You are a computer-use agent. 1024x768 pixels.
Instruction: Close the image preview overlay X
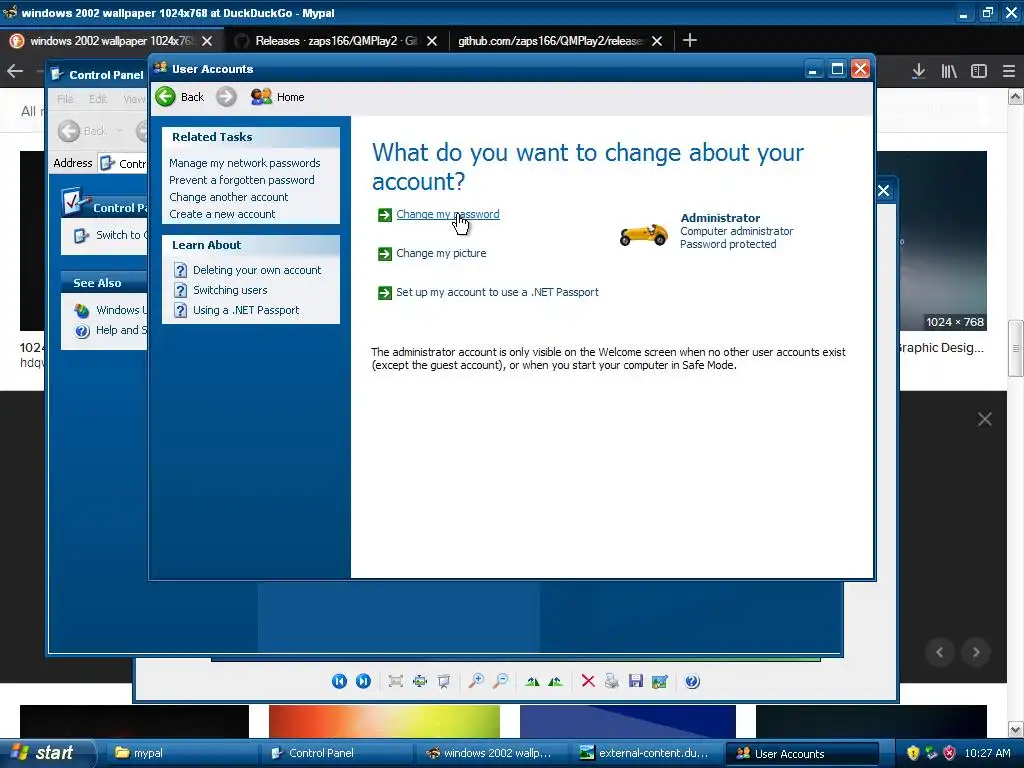(984, 419)
